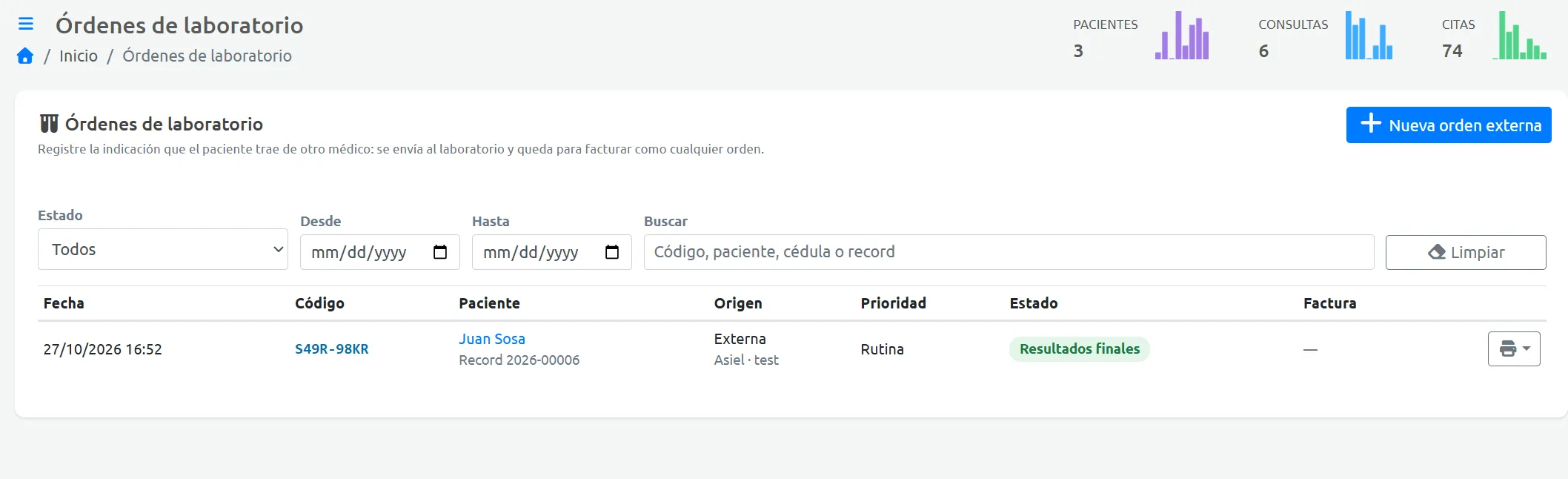
Task: Click the Paciente column header
Action: pyautogui.click(x=489, y=303)
